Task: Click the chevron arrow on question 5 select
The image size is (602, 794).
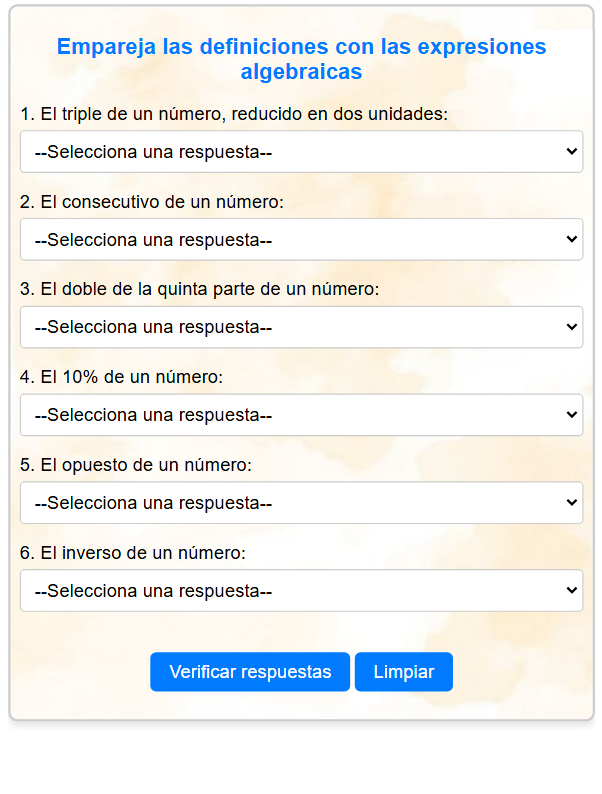Action: (572, 502)
